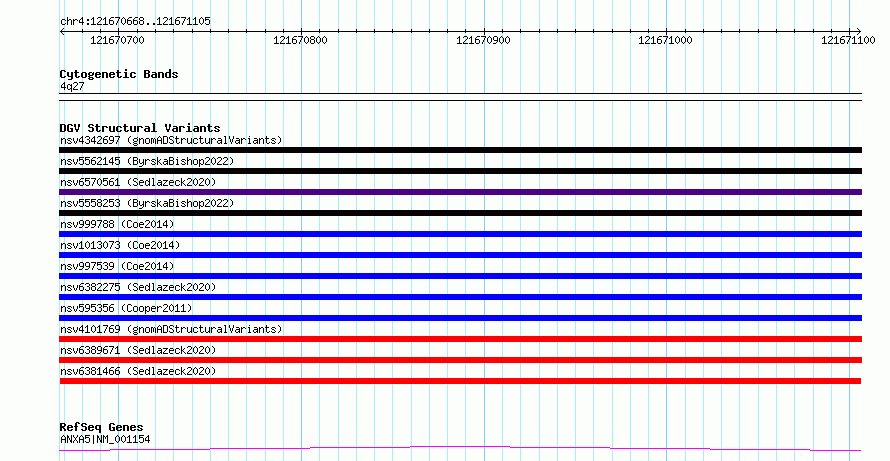The image size is (890, 461).
Task: Click the blue bar under nsv997539
Action: tap(460, 276)
